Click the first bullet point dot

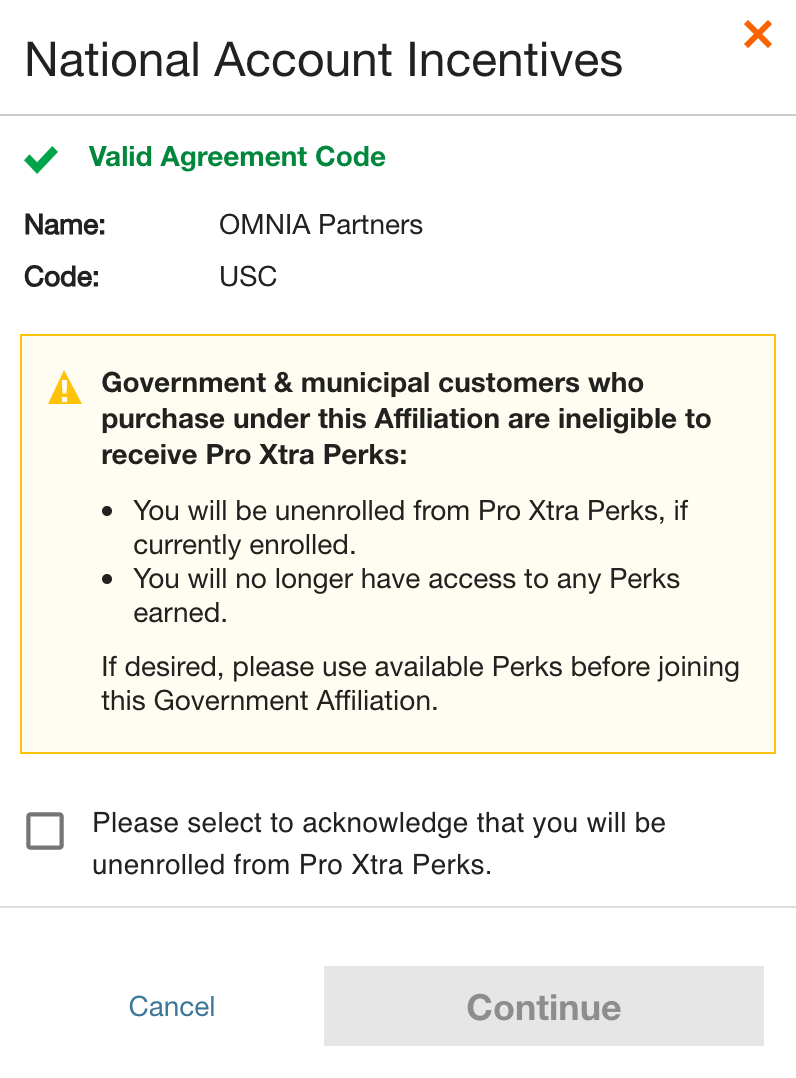109,511
